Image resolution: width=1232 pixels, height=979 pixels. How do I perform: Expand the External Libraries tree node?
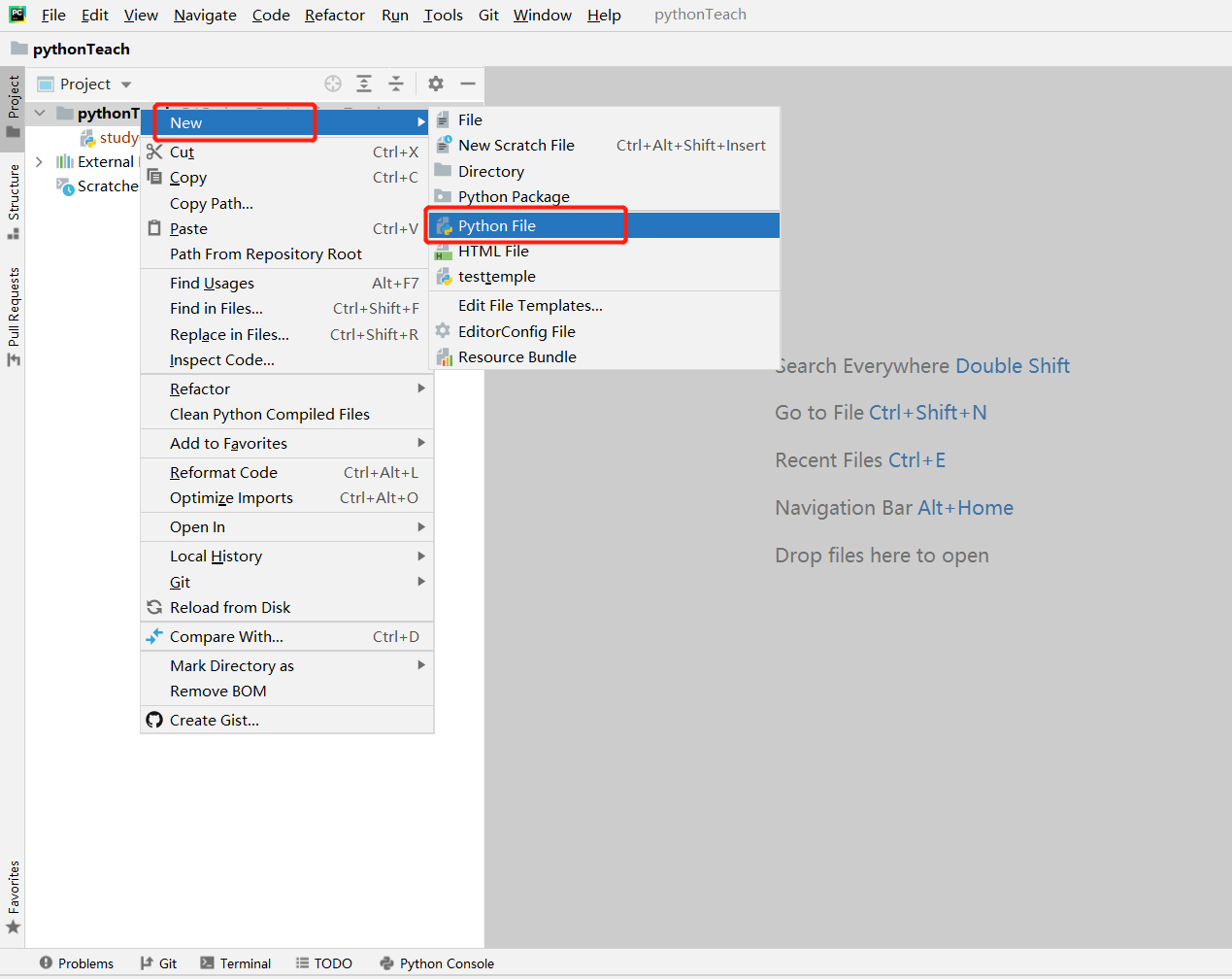click(39, 161)
